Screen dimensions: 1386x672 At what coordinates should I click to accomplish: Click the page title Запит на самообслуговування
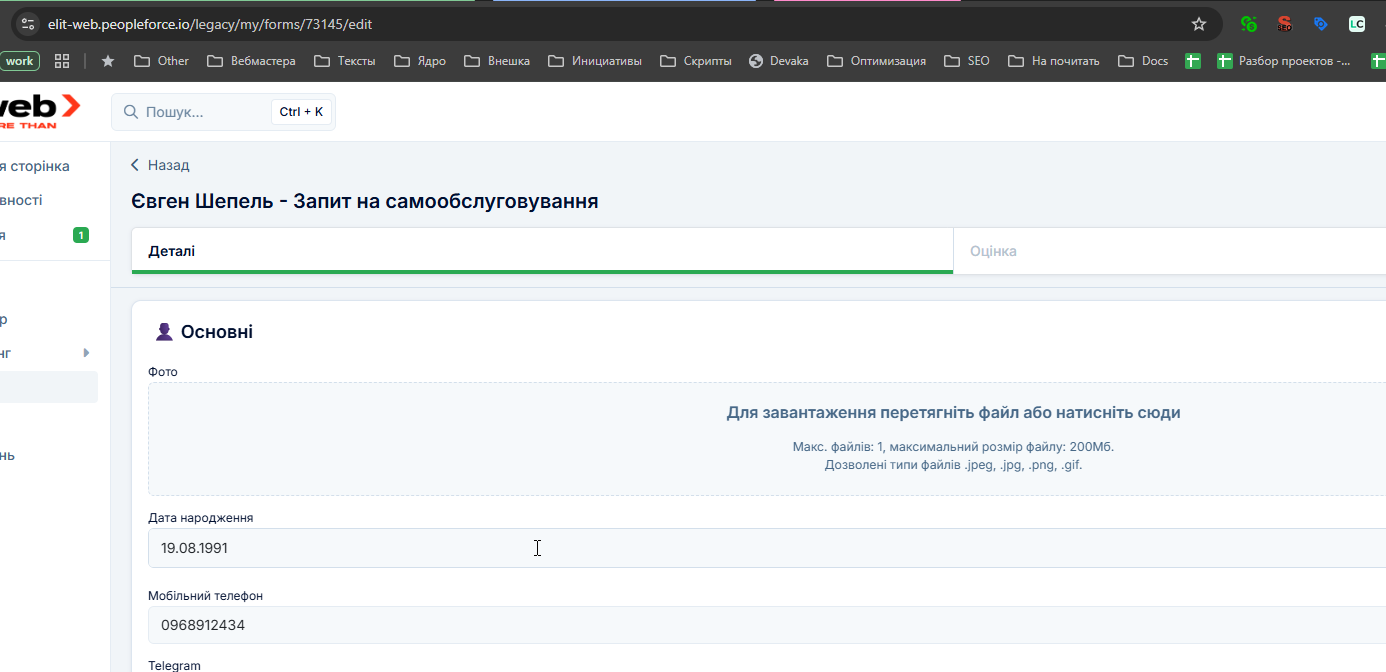click(445, 201)
